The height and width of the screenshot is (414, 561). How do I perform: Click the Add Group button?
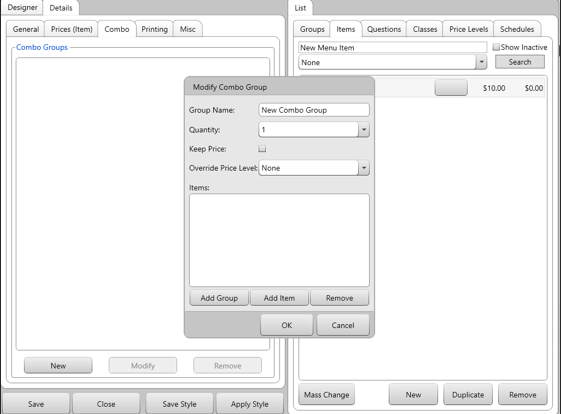[219, 298]
